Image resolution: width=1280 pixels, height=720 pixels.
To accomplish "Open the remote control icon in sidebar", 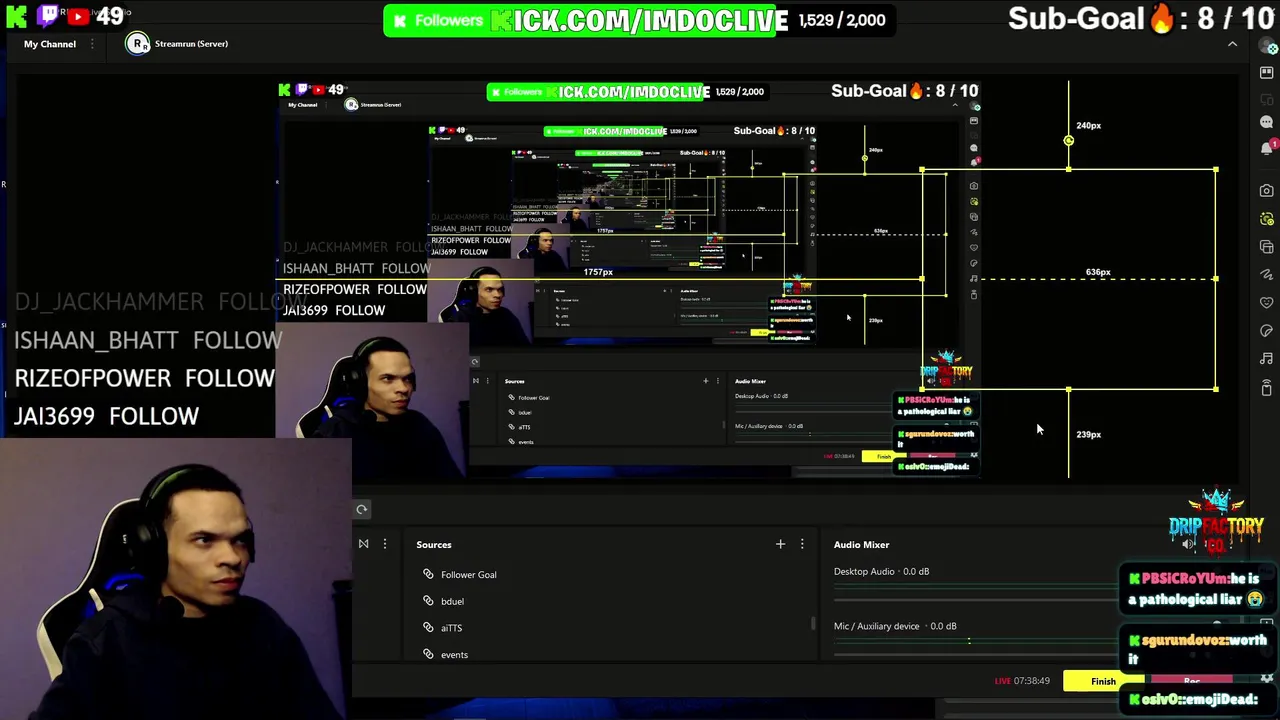I will [1266, 388].
